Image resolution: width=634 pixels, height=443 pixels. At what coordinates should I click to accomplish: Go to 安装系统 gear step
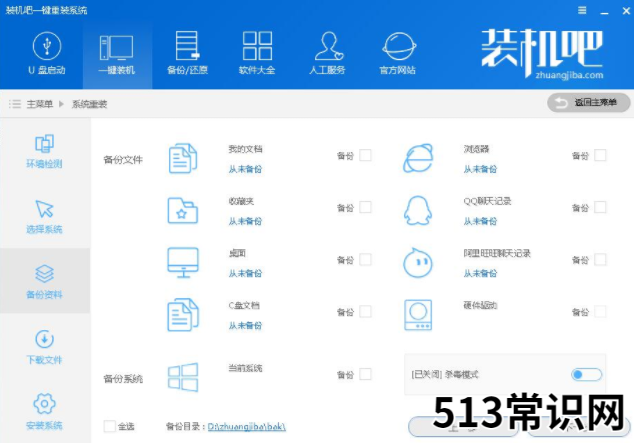pos(44,412)
